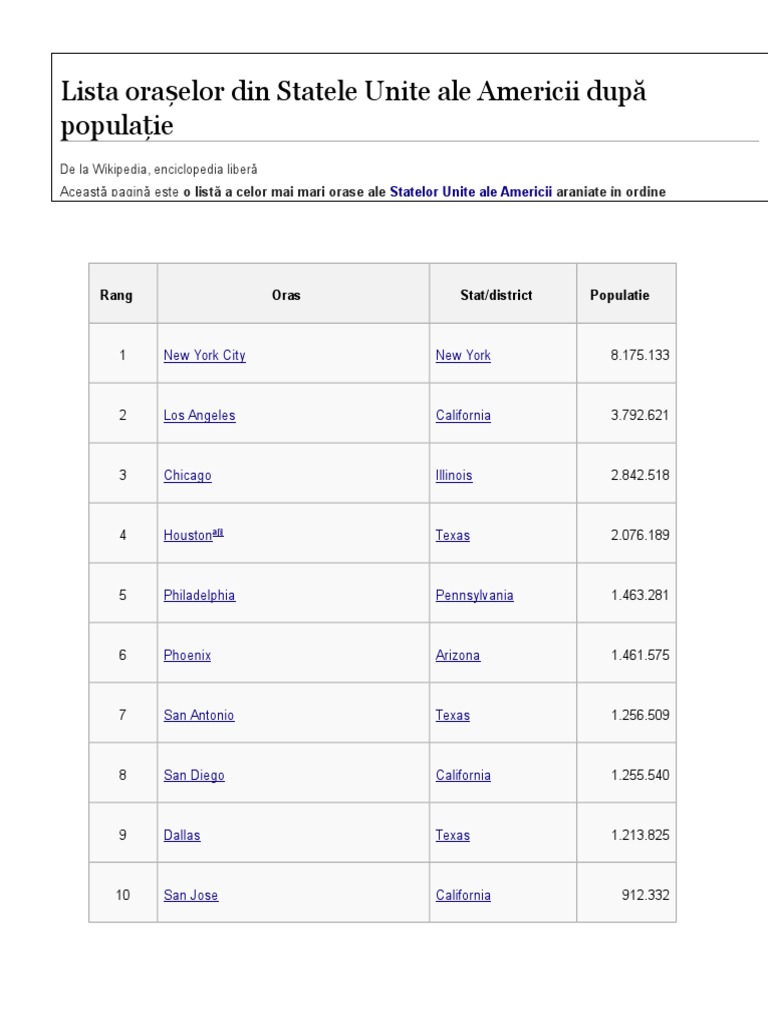Screen dimensions: 768x1024
Task: Click the Populatie column header
Action: click(x=619, y=295)
